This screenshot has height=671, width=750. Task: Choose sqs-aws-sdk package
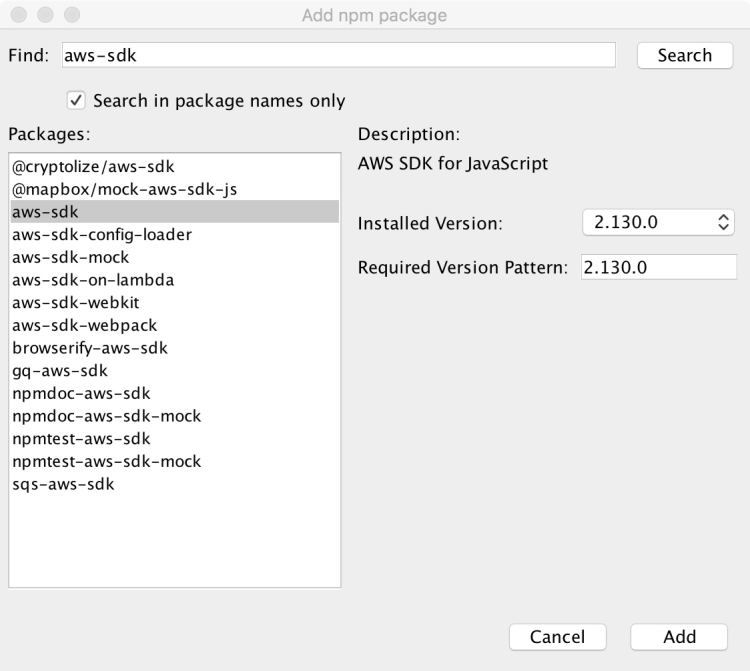175,484
